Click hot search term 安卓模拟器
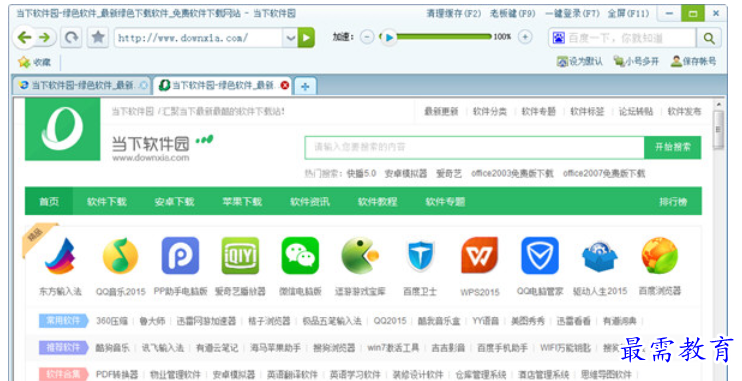This screenshot has width=742, height=381. point(406,174)
